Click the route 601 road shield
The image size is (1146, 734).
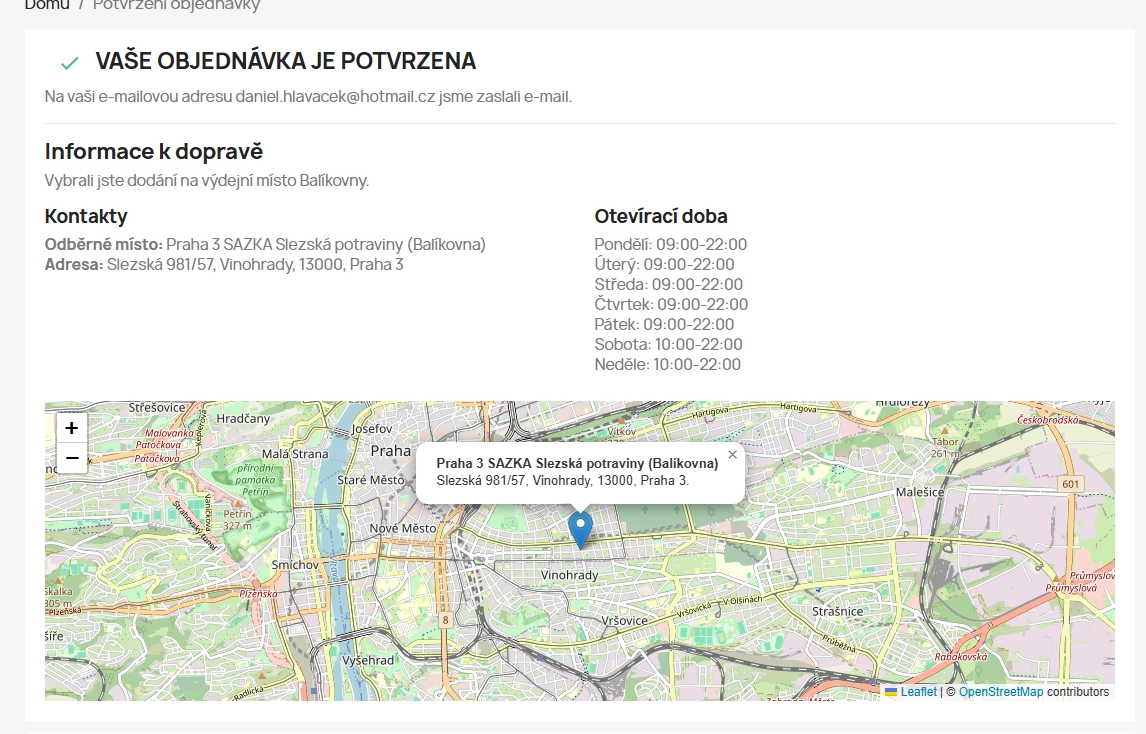point(1071,484)
